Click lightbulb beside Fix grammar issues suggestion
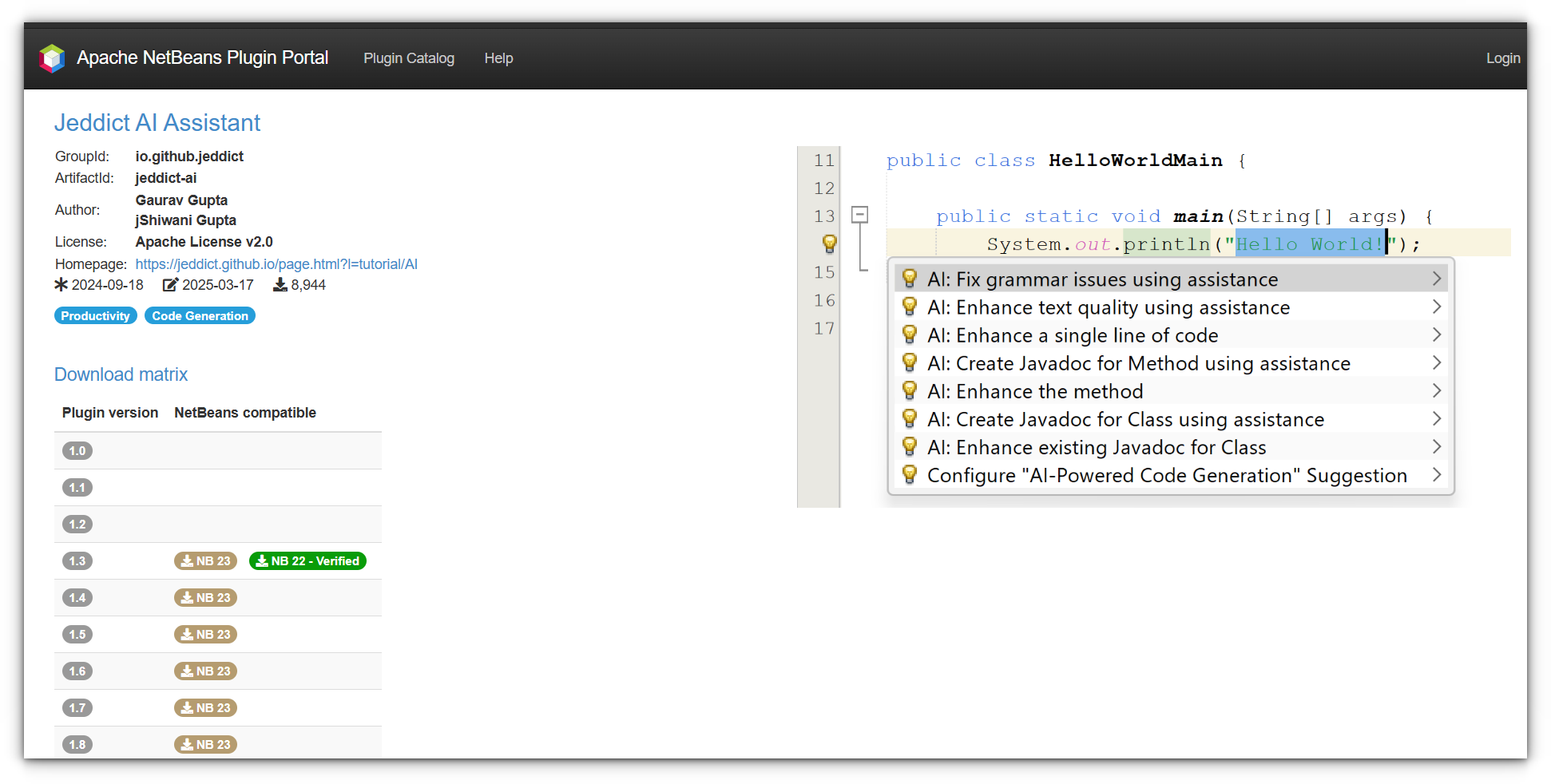 click(909, 279)
